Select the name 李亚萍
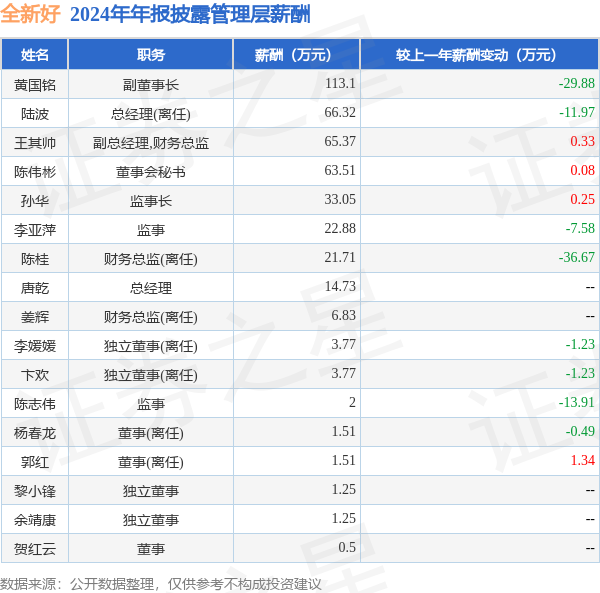The image size is (600, 593). click(35, 230)
